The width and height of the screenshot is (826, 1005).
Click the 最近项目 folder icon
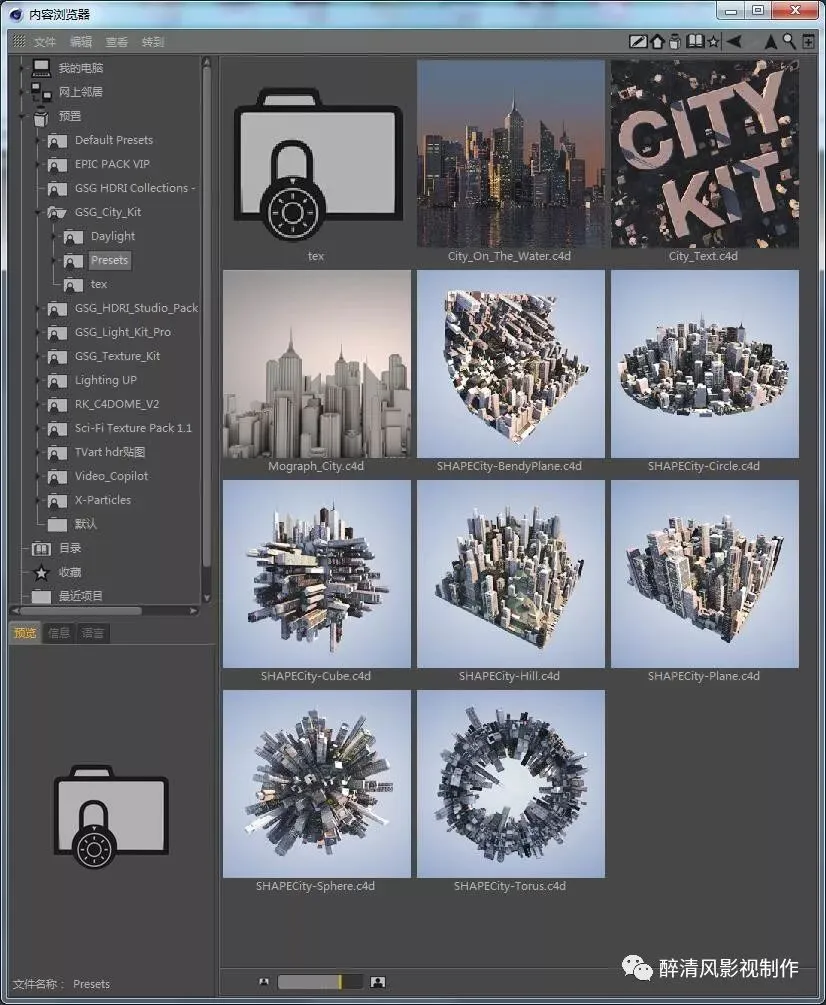click(42, 596)
